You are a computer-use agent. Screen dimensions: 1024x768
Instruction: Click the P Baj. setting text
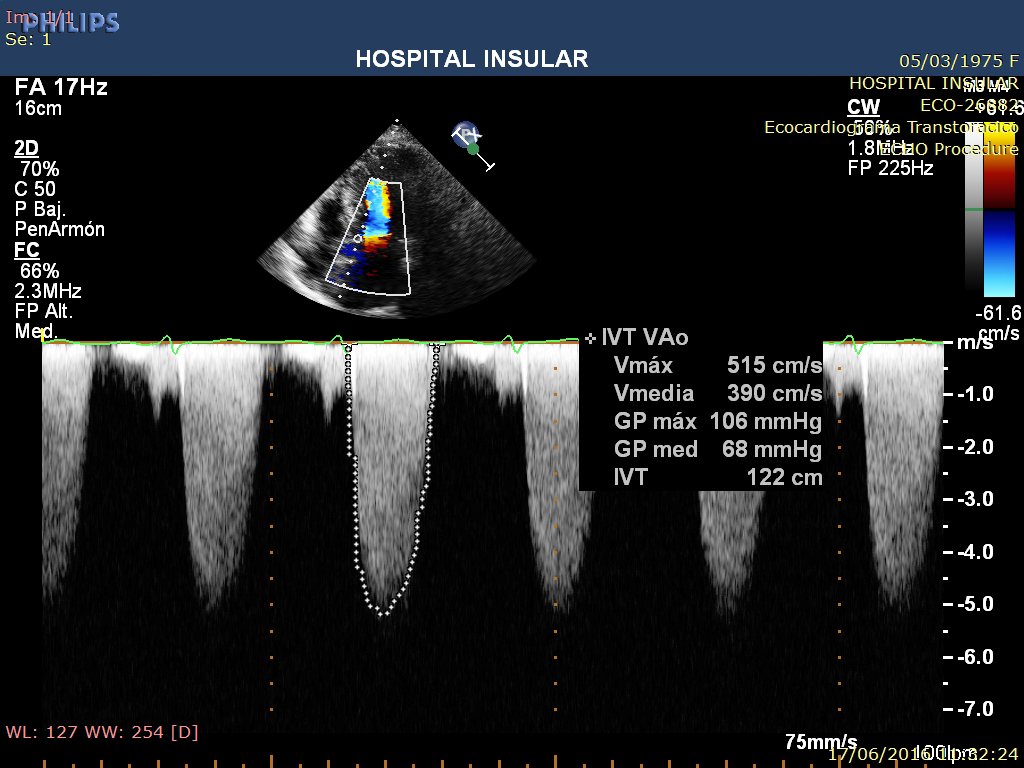click(40, 210)
